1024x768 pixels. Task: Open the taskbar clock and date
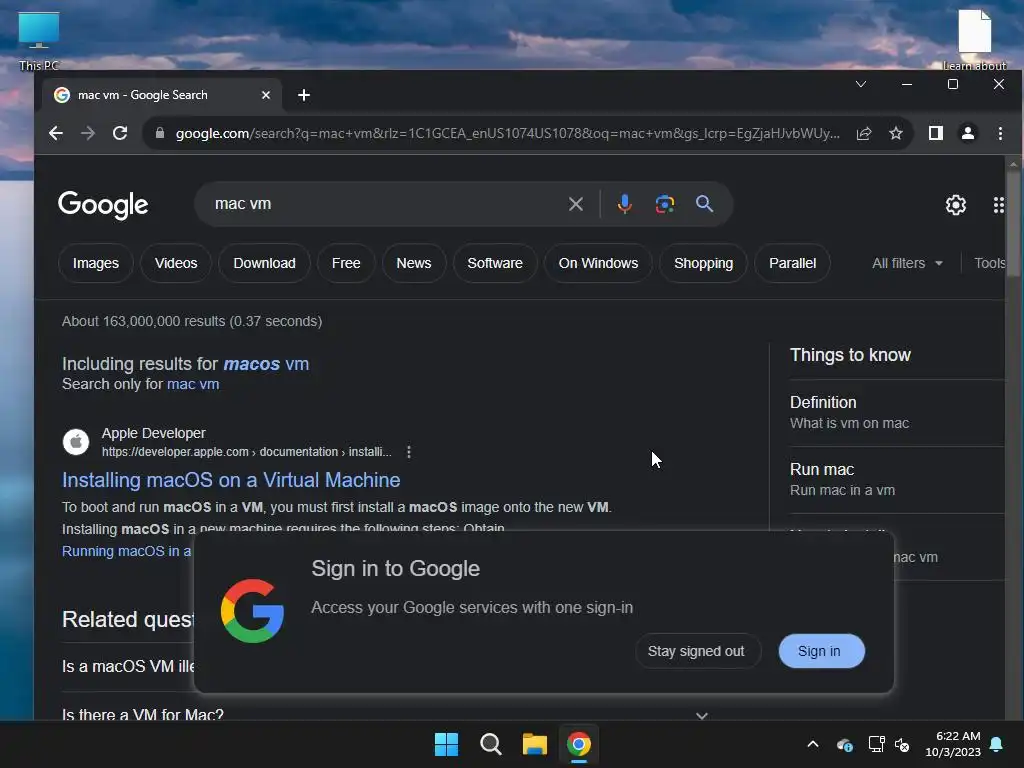click(953, 744)
